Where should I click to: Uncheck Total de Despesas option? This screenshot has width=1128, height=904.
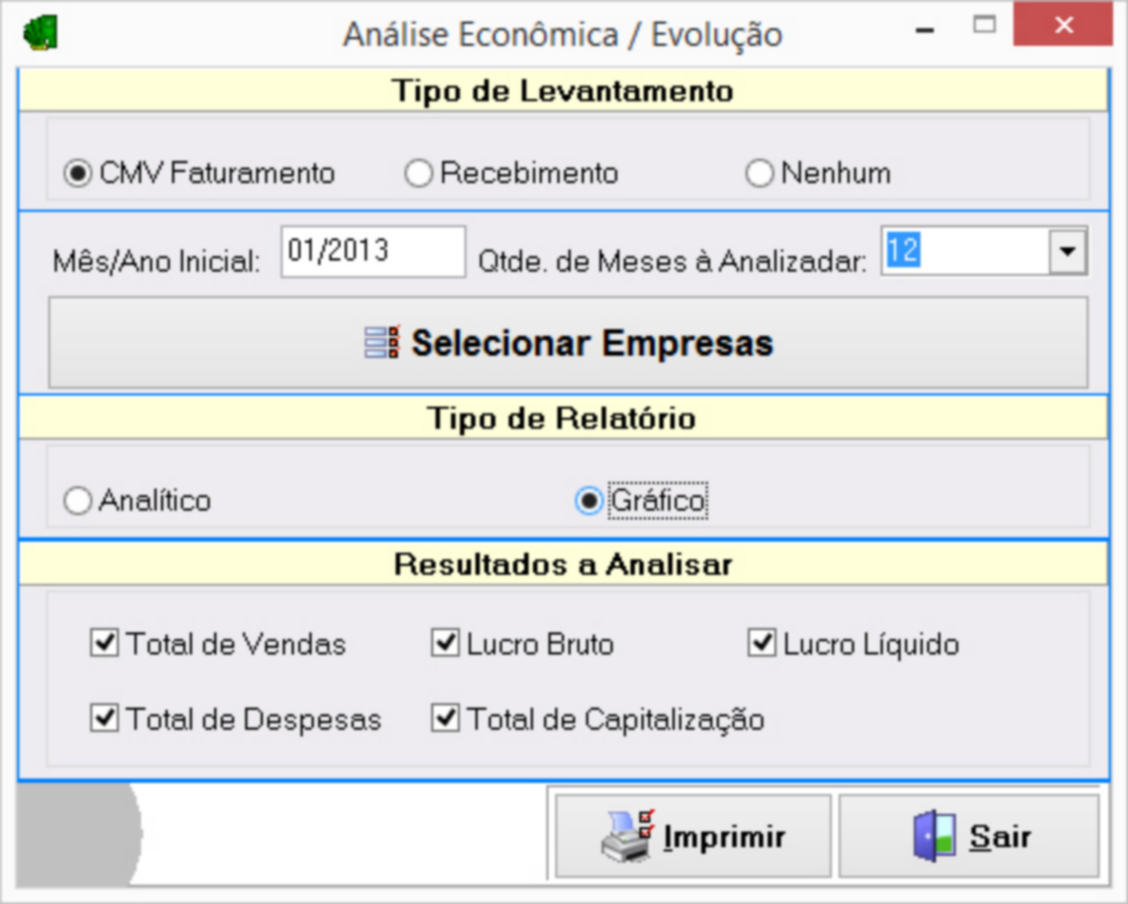pos(103,719)
